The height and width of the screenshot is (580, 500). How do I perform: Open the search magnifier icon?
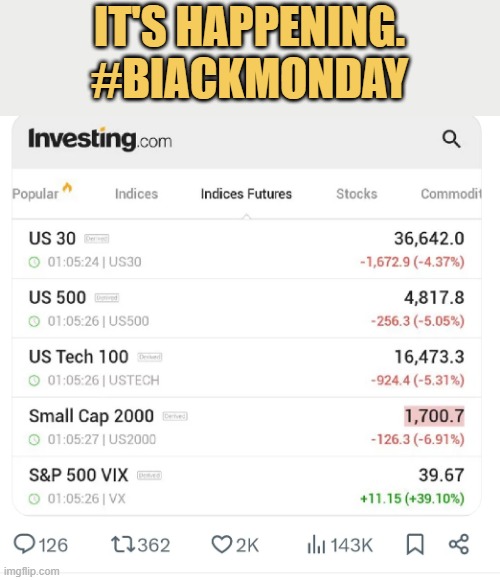pyautogui.click(x=451, y=139)
